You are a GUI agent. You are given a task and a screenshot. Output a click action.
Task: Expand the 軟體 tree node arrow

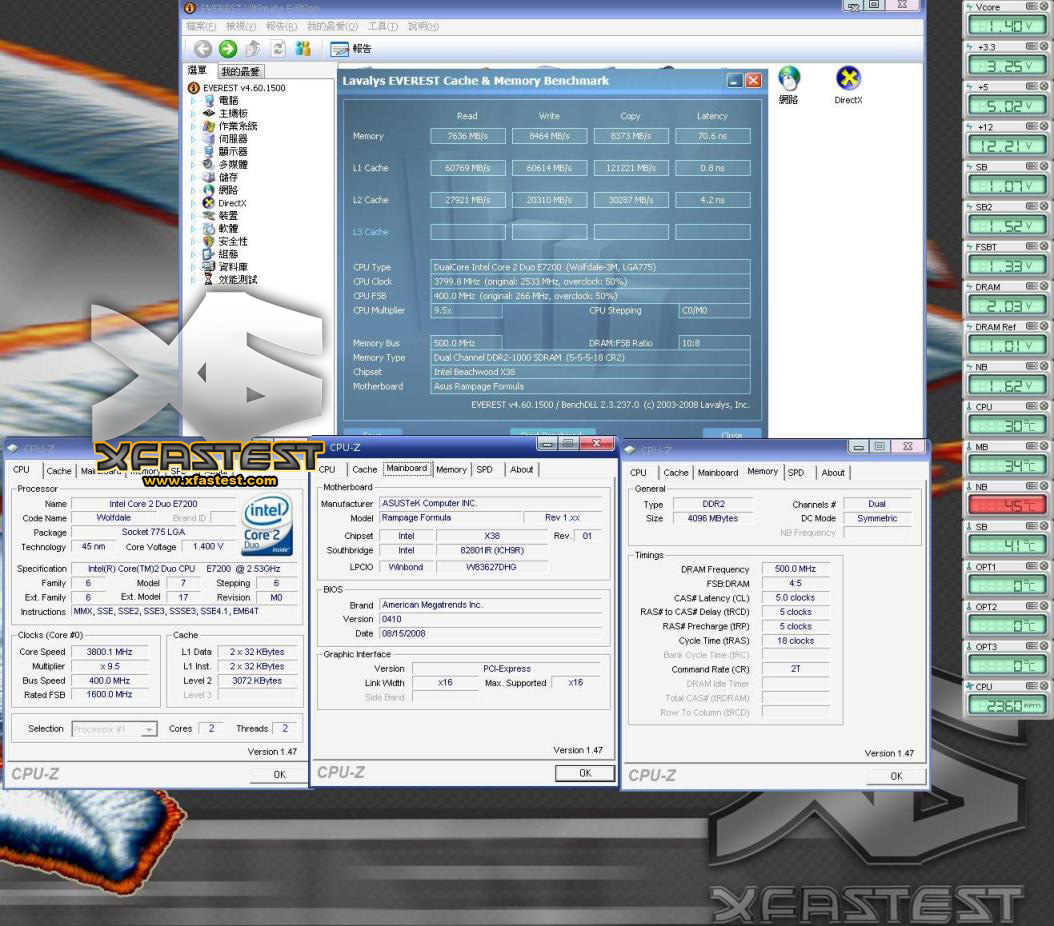tap(194, 228)
